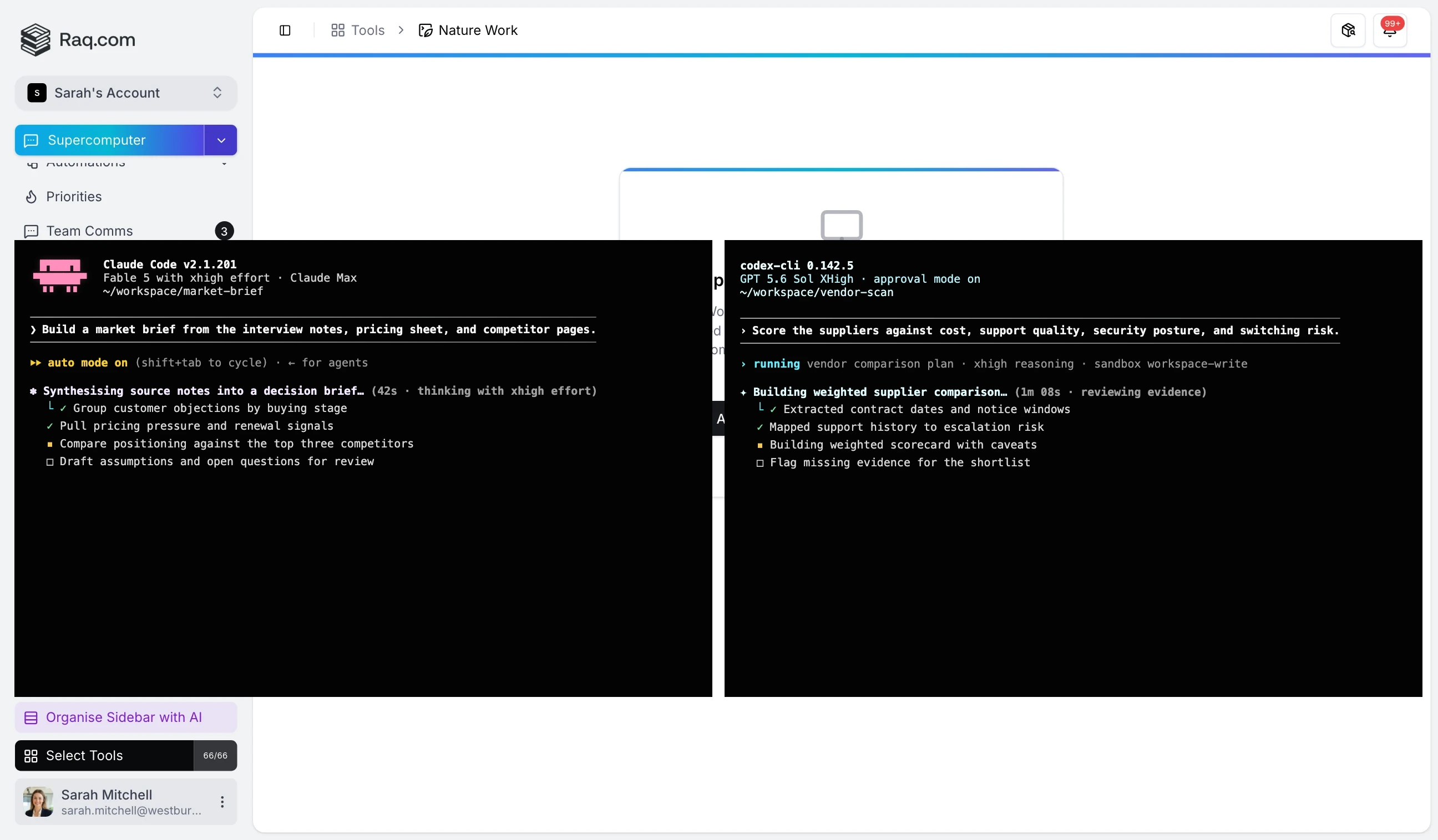Image resolution: width=1438 pixels, height=840 pixels.
Task: Click the package search icon
Action: pos(1348,30)
